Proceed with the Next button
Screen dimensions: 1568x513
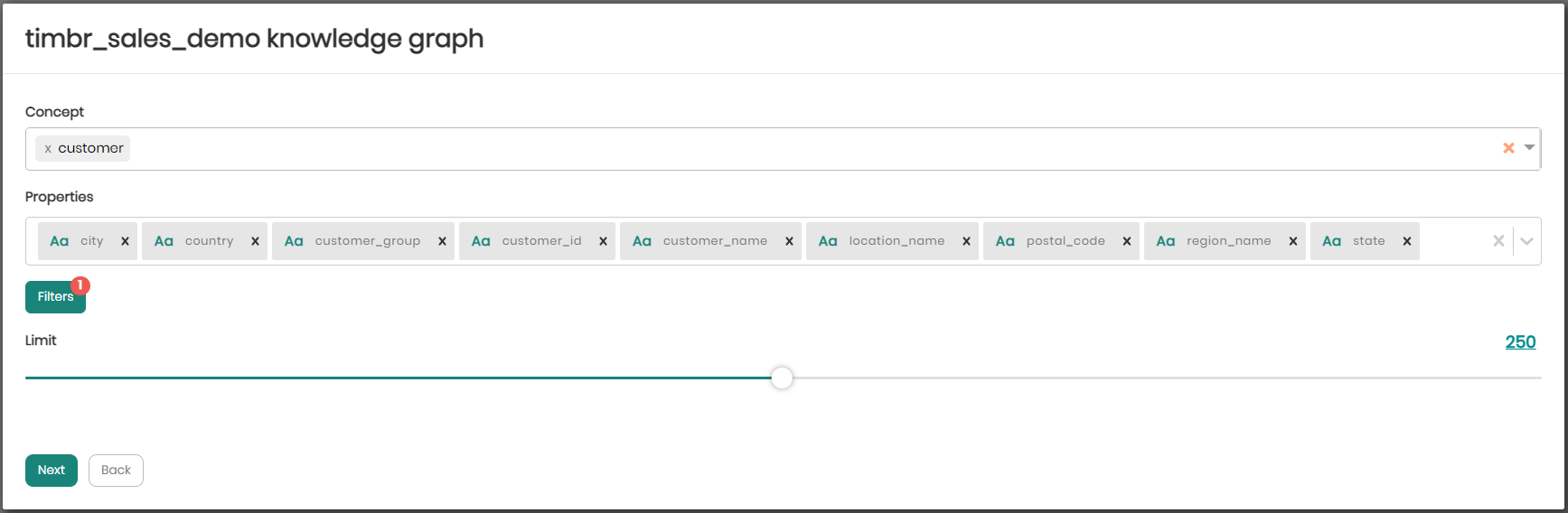(x=52, y=471)
